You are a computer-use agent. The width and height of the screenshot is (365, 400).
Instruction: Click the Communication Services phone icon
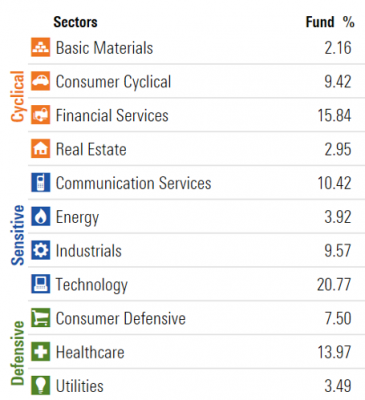click(x=41, y=183)
